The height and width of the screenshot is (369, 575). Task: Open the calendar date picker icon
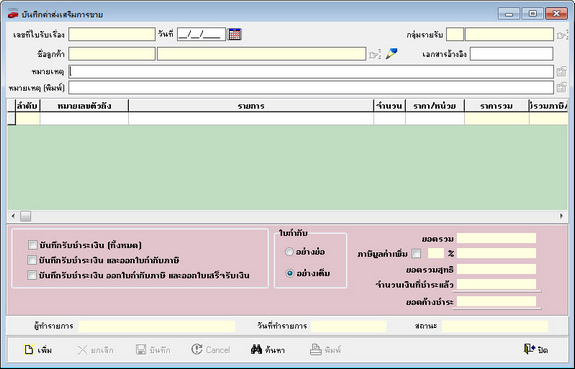[235, 34]
